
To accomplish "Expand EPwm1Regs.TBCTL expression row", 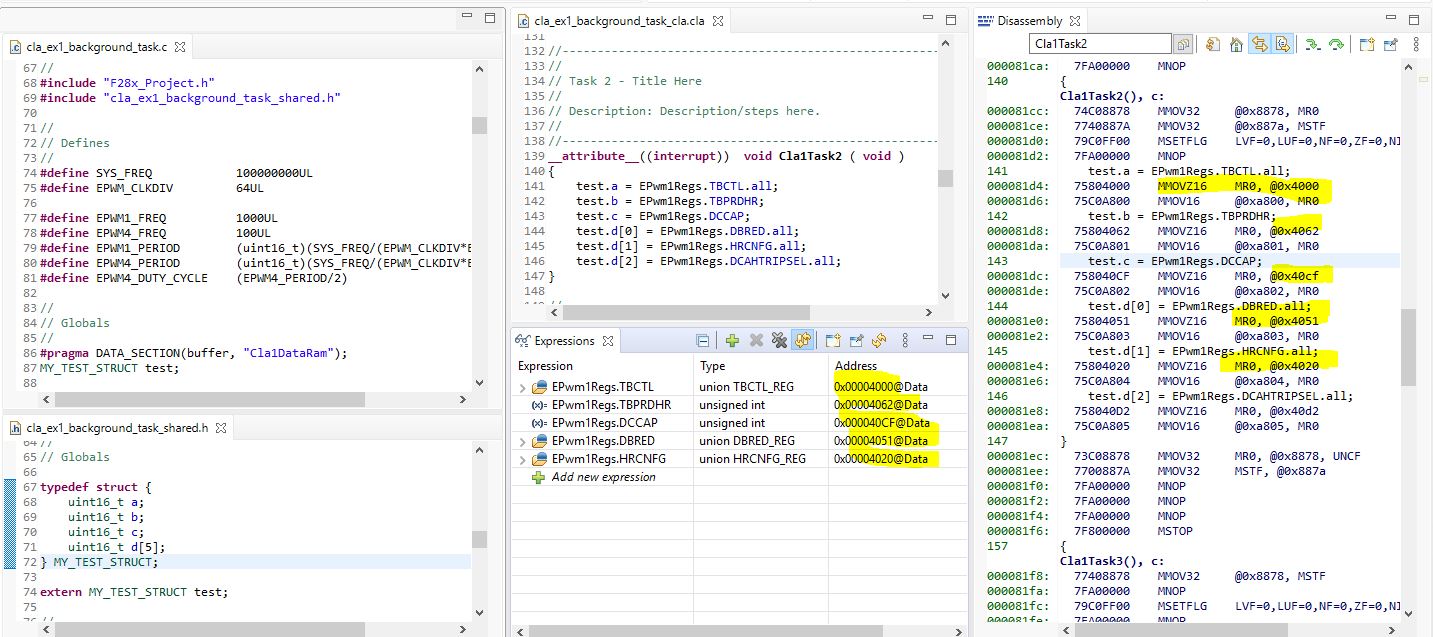I will pyautogui.click(x=522, y=387).
